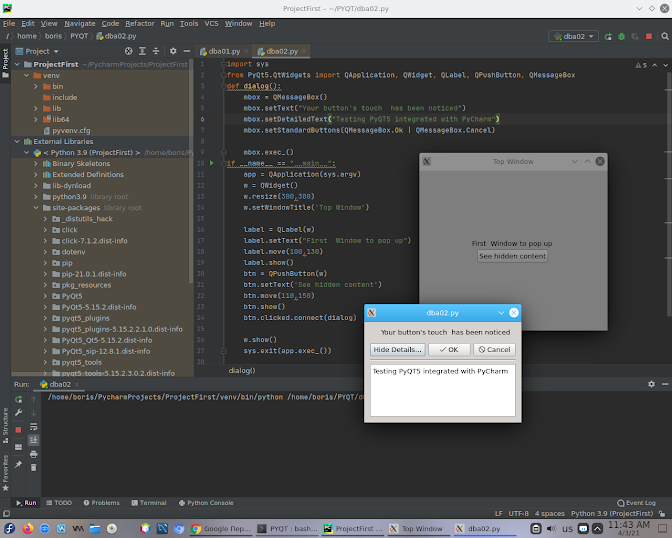Toggle the Hide Details button in dialog
This screenshot has height=538, width=672.
click(x=398, y=350)
